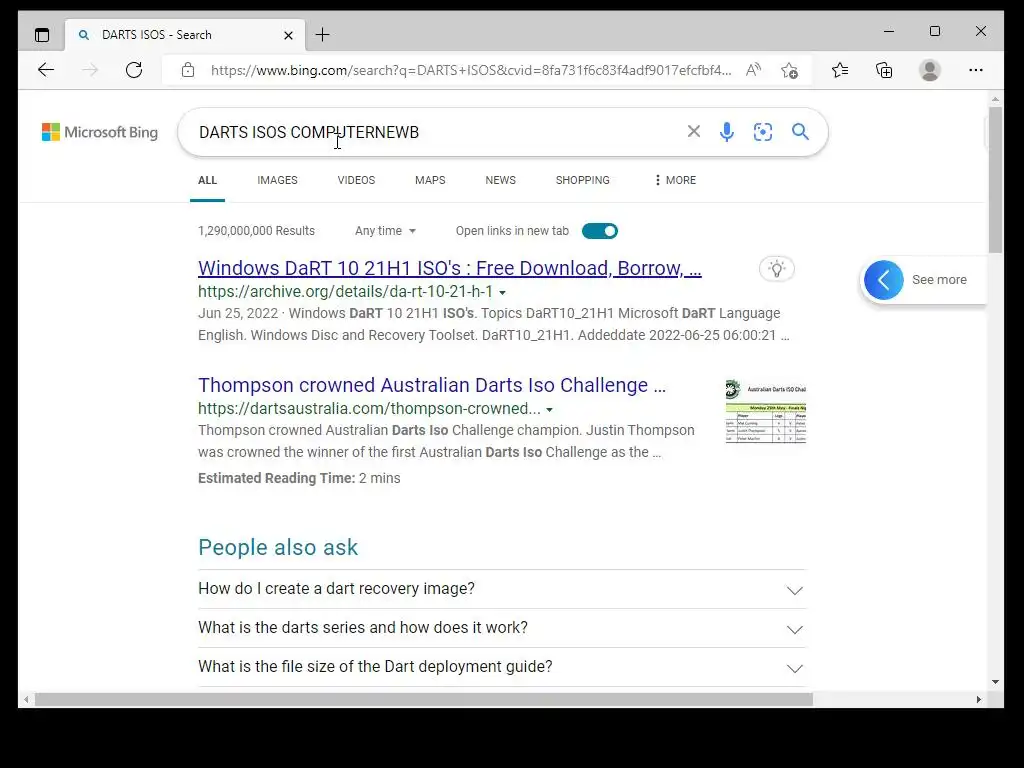Image resolution: width=1024 pixels, height=768 pixels.
Task: Click the horizontal scrollbar thumb at the bottom
Action: 424,699
